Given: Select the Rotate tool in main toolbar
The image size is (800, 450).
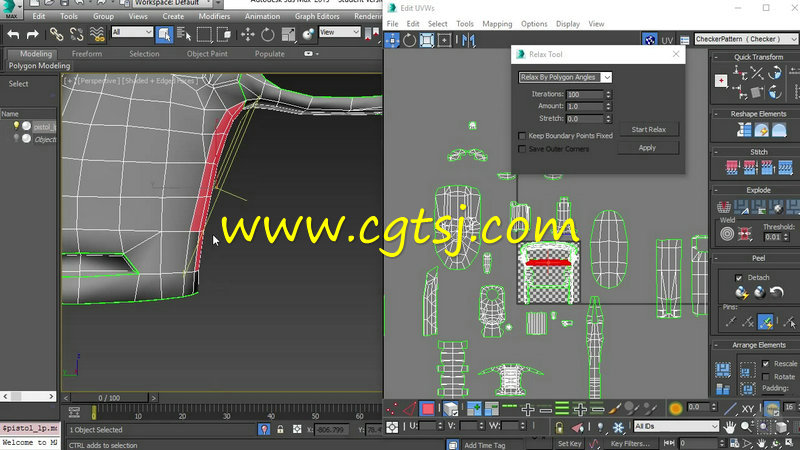Looking at the screenshot, I should pyautogui.click(x=267, y=34).
